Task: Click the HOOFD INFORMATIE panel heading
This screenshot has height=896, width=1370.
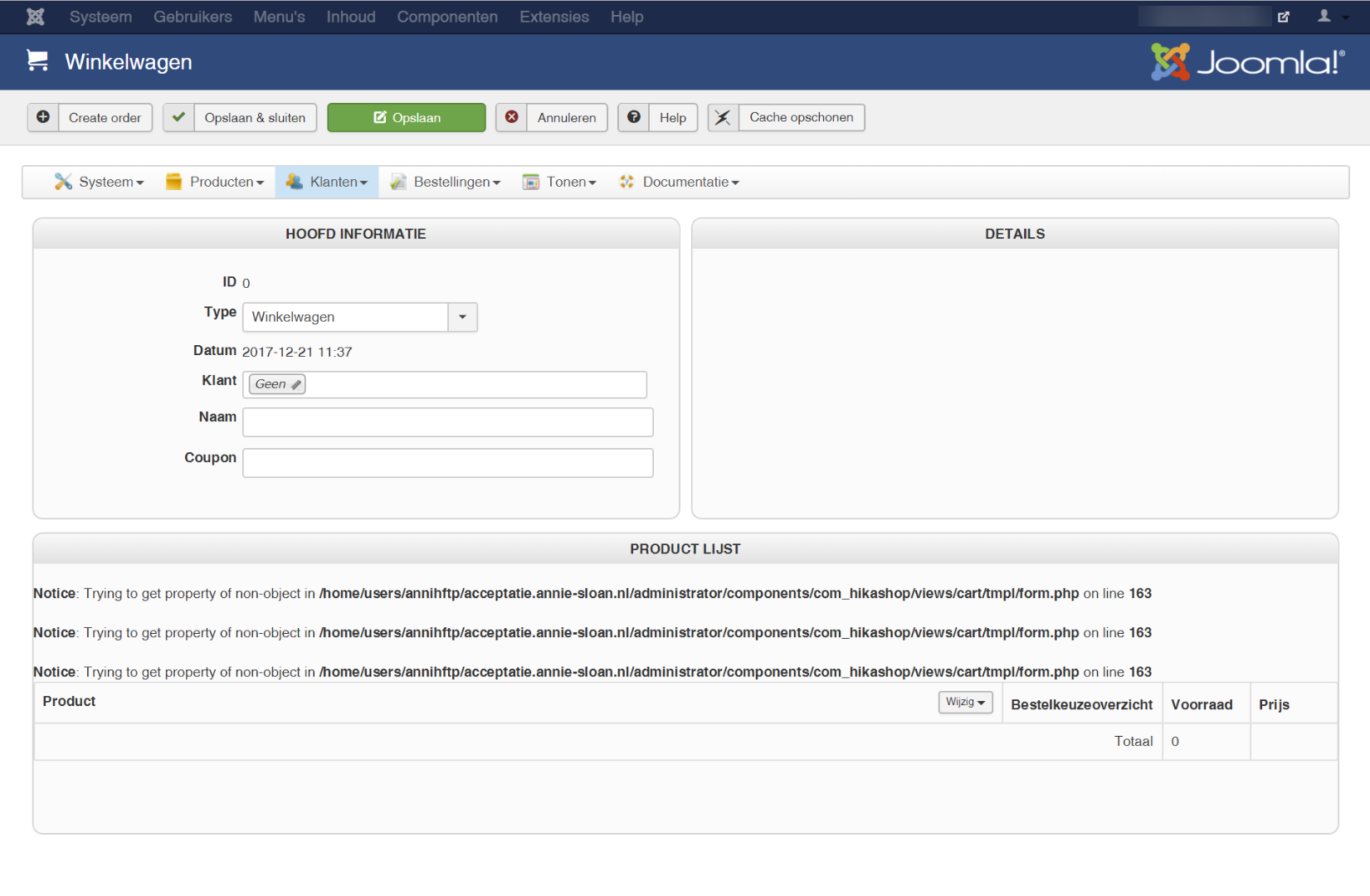Action: click(x=356, y=234)
